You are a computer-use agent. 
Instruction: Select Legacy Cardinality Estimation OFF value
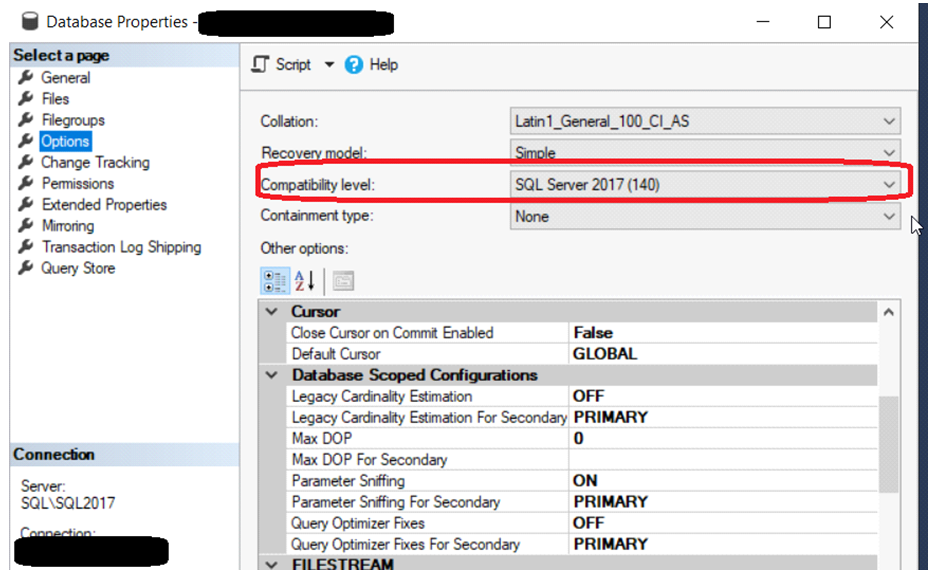[589, 396]
